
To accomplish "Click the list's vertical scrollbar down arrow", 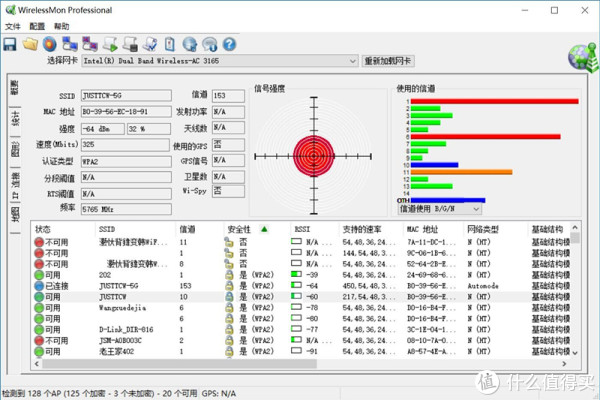I will (x=575, y=353).
